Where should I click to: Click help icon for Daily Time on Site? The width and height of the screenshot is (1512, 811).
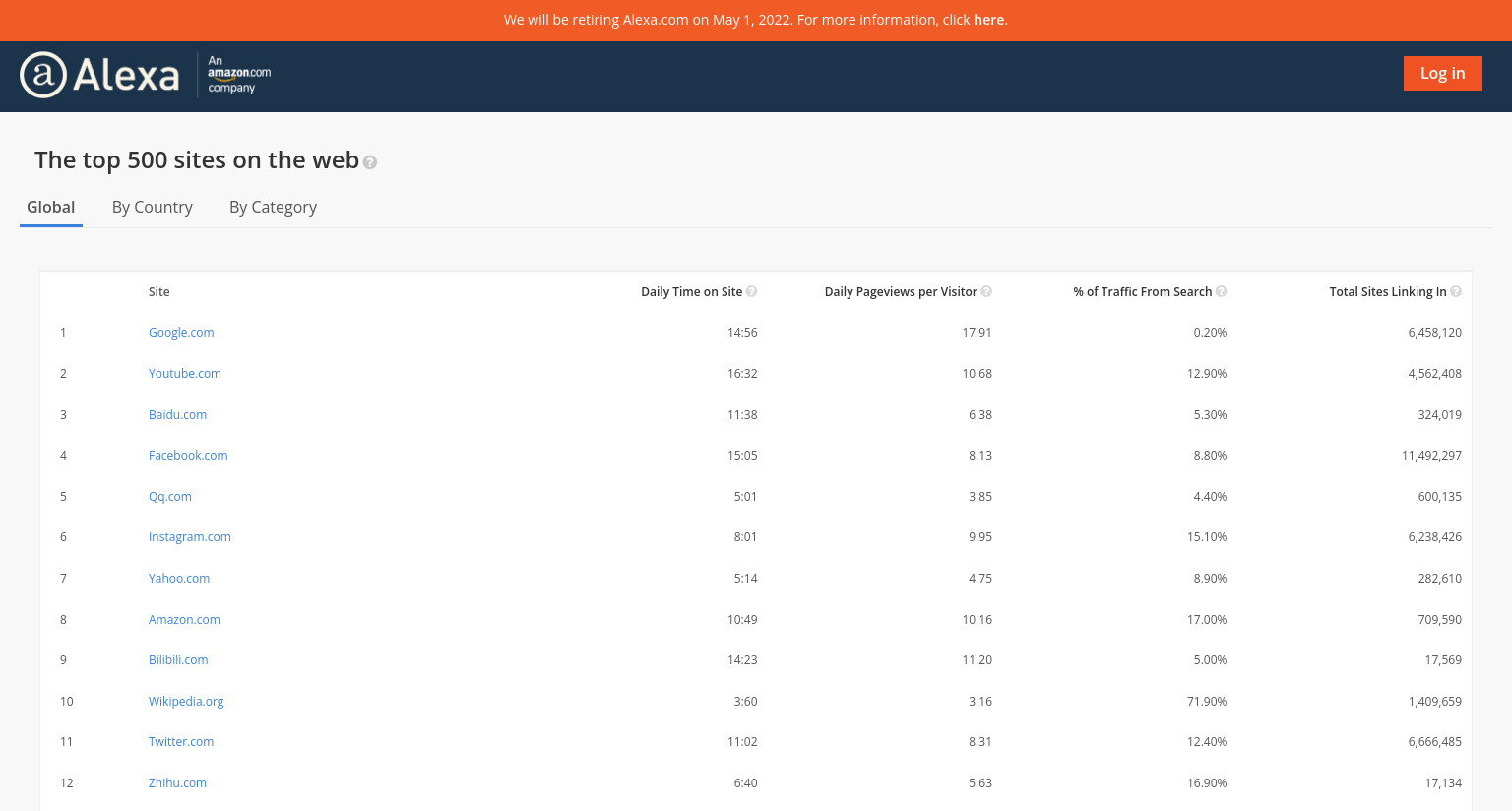(x=752, y=291)
